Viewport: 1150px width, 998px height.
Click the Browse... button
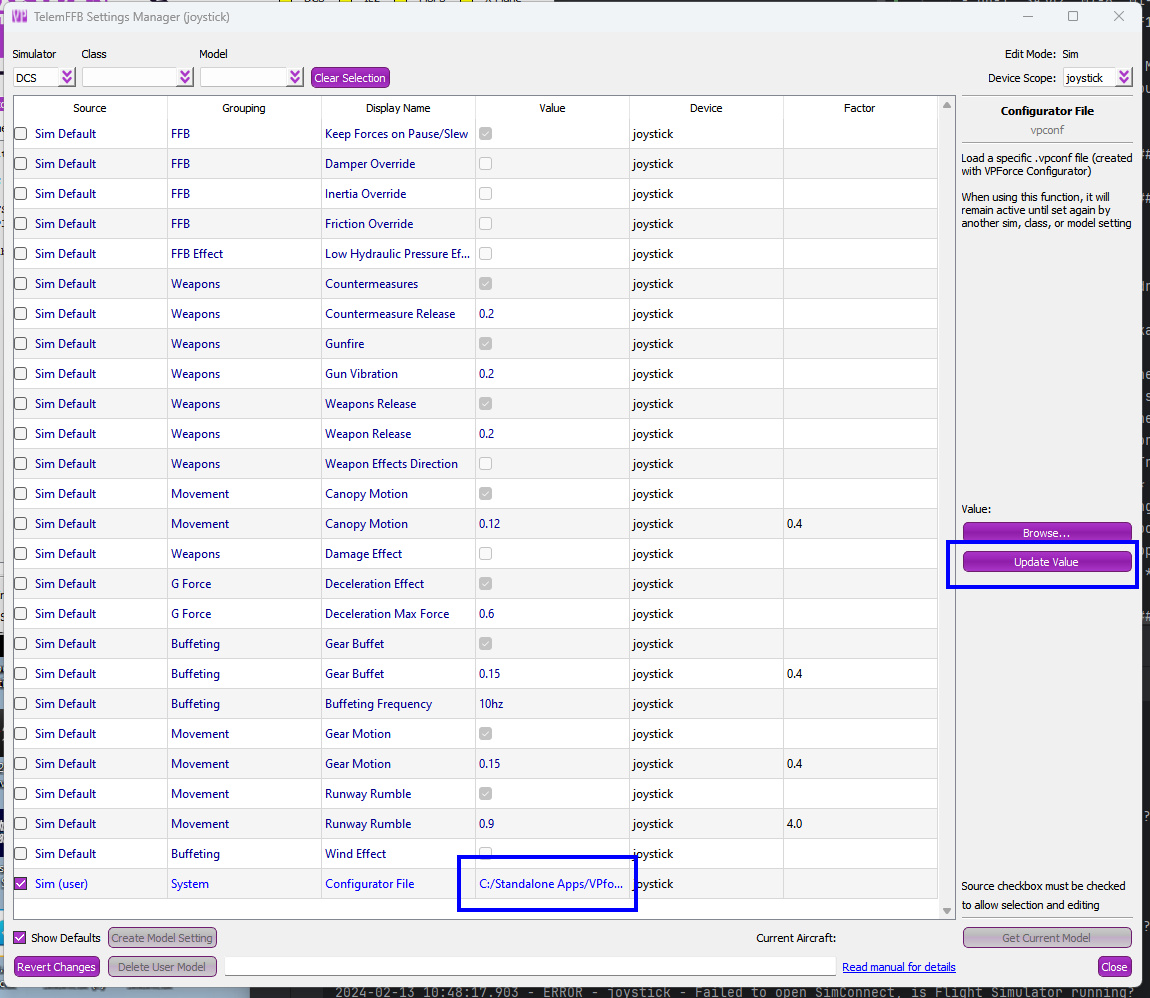(x=1047, y=533)
